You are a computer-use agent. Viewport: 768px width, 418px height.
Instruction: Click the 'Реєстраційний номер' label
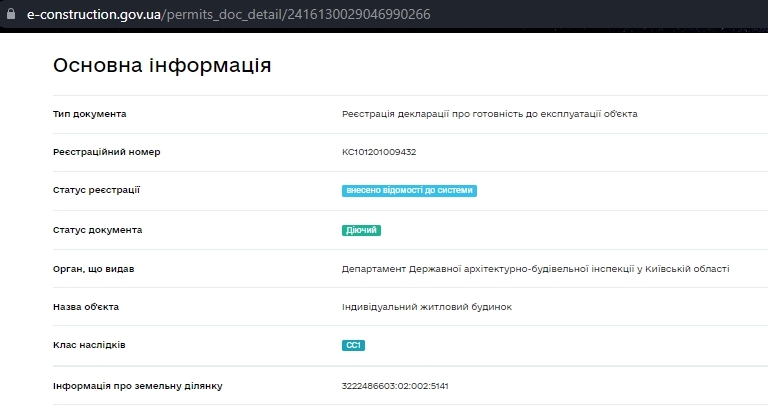point(107,152)
